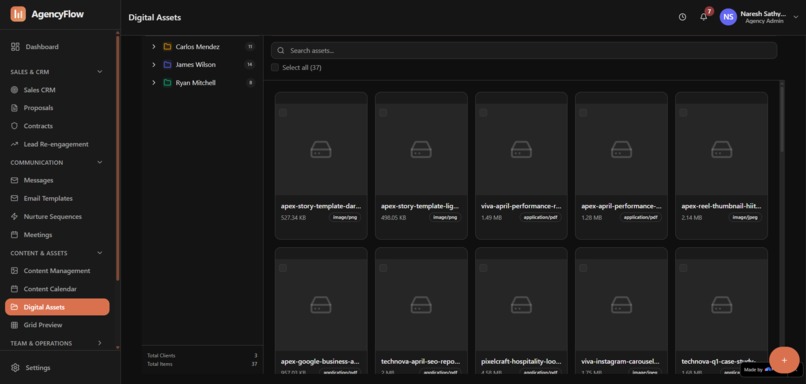Click the Email Templates envelope icon
Screen dimensions: 806x384
(14, 198)
